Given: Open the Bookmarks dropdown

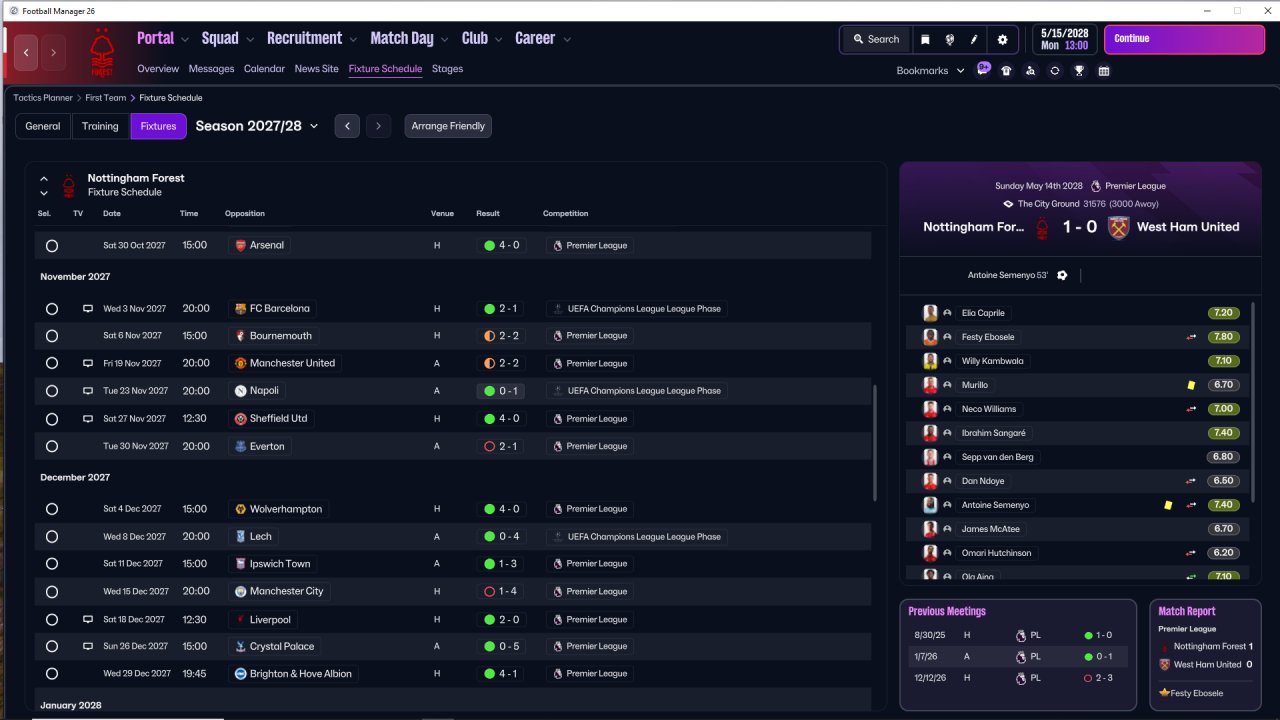Looking at the screenshot, I should click(x=930, y=71).
